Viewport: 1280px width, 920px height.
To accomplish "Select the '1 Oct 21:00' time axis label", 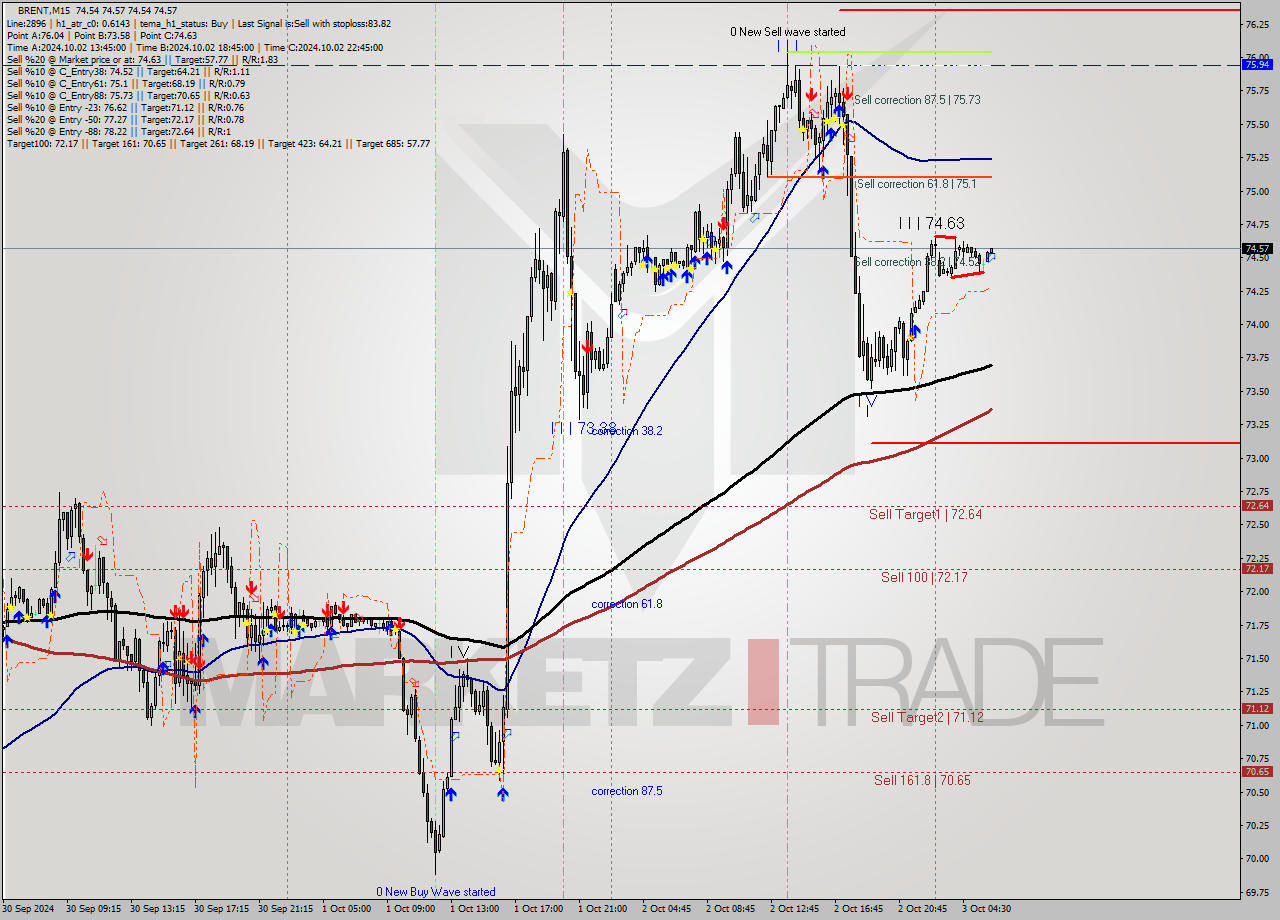I will (x=603, y=909).
